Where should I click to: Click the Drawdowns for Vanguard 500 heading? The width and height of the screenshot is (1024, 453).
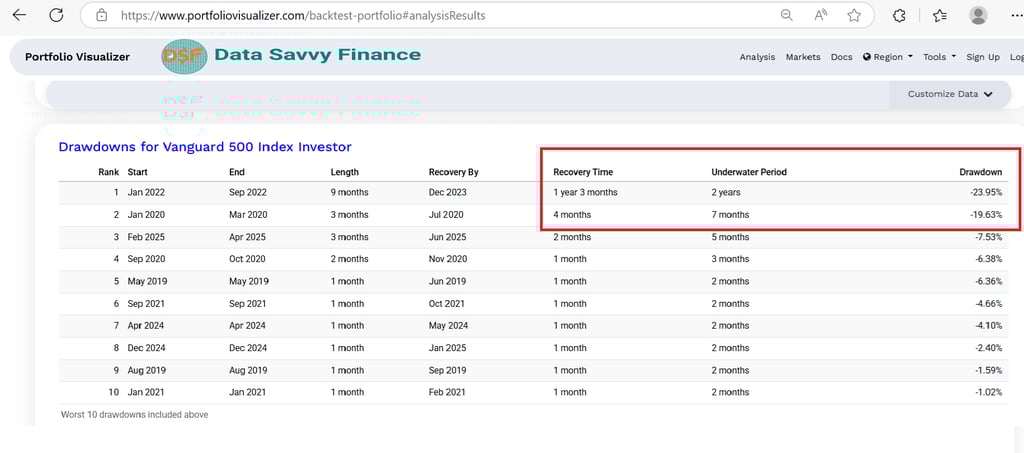pos(205,147)
